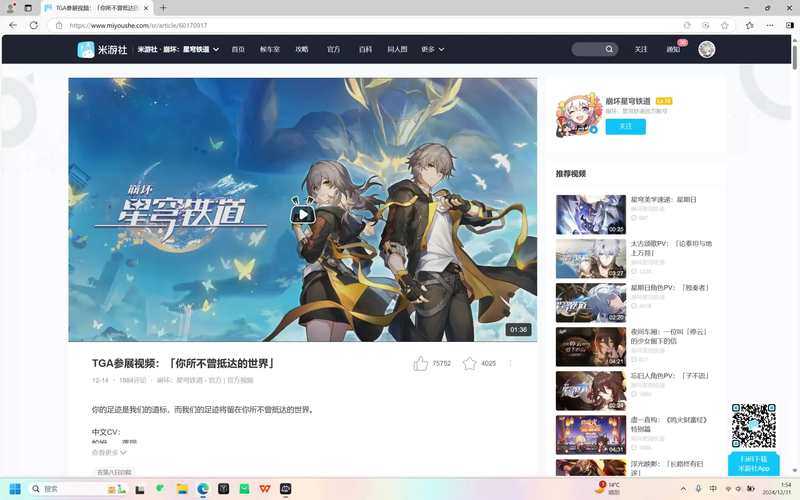800x500 pixels.
Task: Expand the 更多 dropdown in the navbar
Action: (433, 49)
